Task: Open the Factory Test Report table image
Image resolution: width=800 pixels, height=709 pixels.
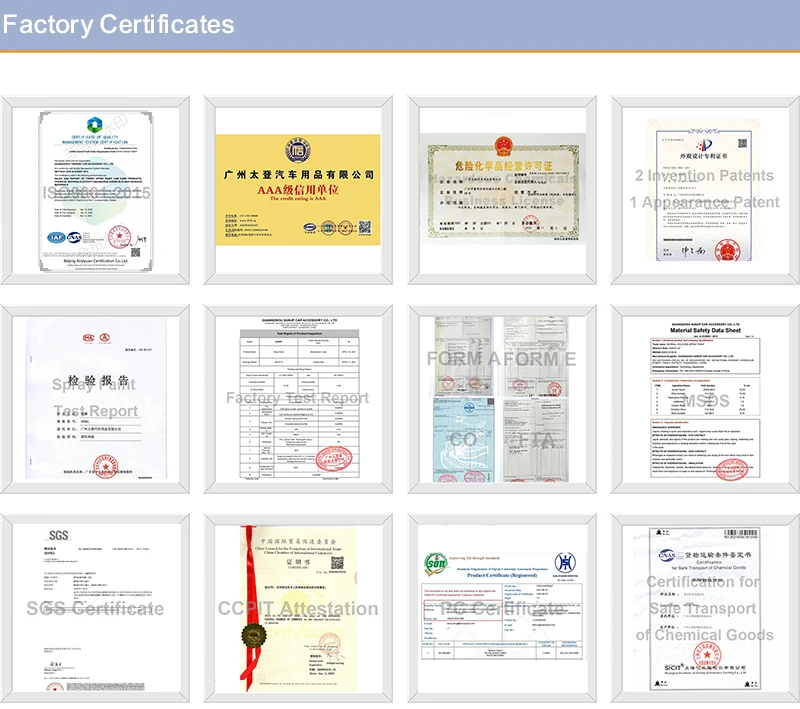Action: click(298, 400)
